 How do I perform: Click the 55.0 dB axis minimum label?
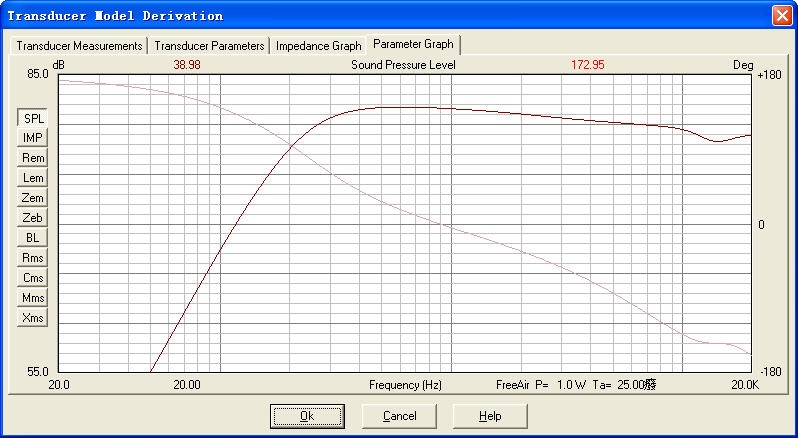38,372
